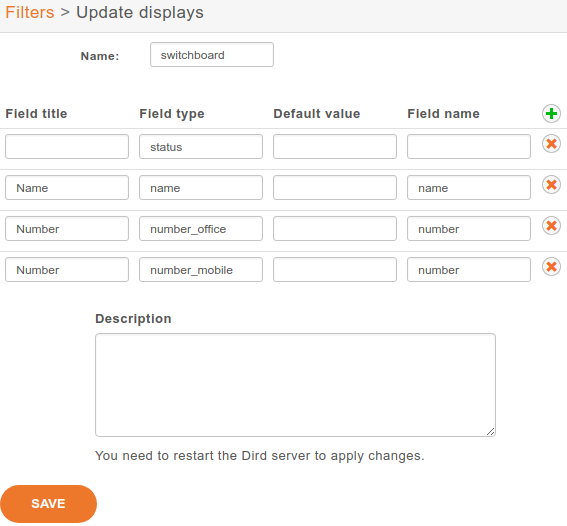Image resolution: width=567 pixels, height=526 pixels.
Task: Click the Description label
Action: (x=133, y=319)
